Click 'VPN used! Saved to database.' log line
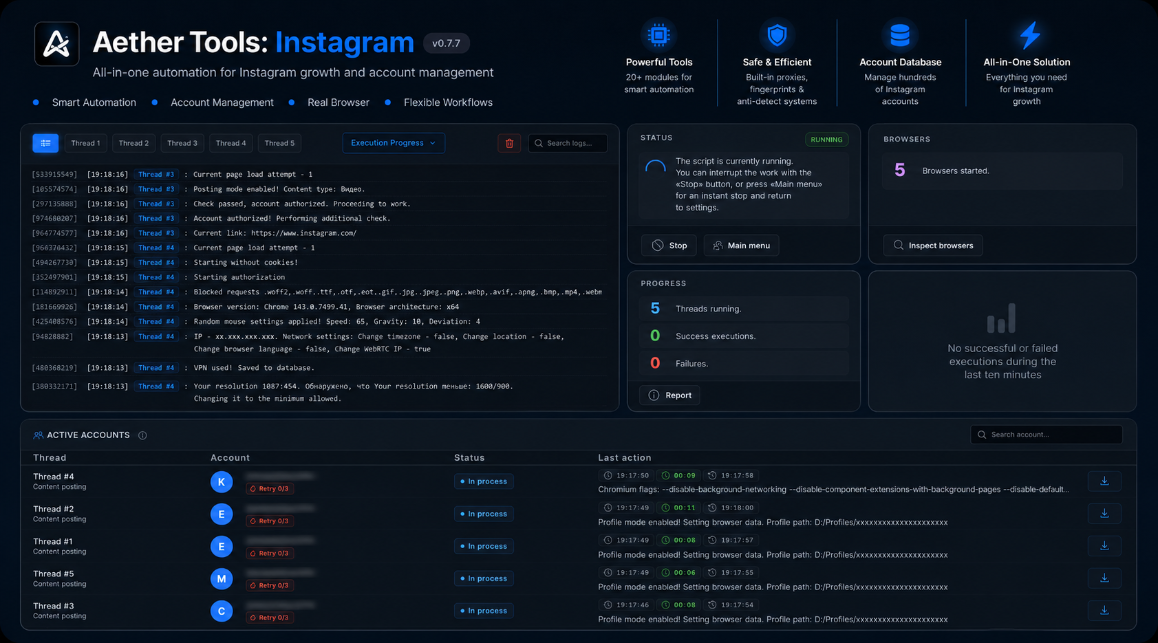The image size is (1158, 643). click(x=253, y=368)
